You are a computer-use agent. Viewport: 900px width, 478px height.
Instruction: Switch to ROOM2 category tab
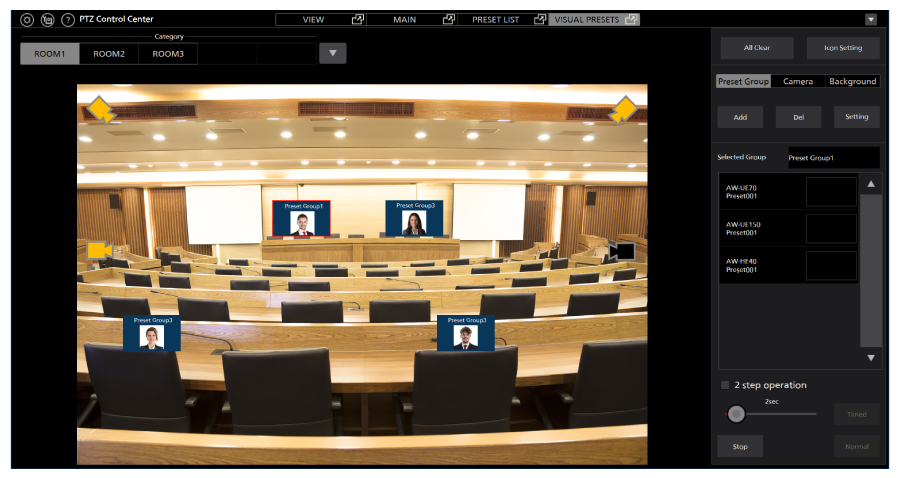coord(109,54)
